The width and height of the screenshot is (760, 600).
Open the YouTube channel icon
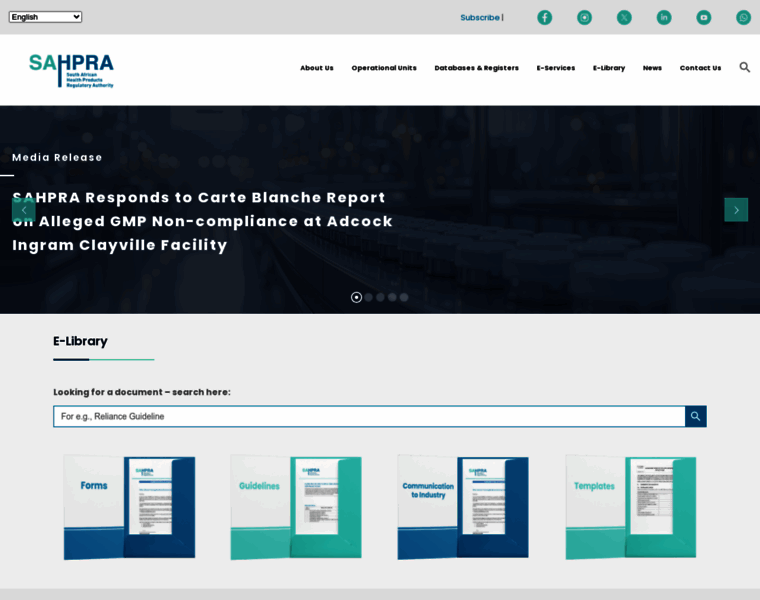click(x=704, y=17)
